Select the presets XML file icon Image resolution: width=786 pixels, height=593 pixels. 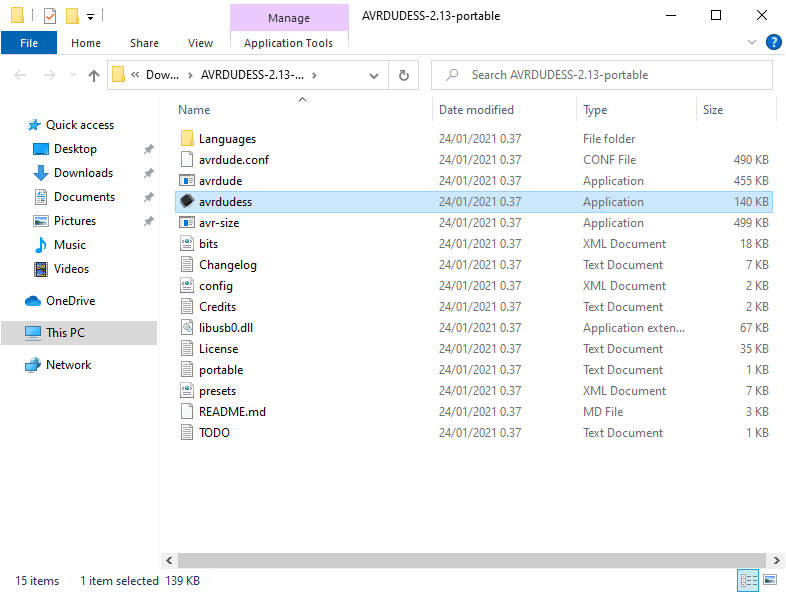[x=186, y=390]
